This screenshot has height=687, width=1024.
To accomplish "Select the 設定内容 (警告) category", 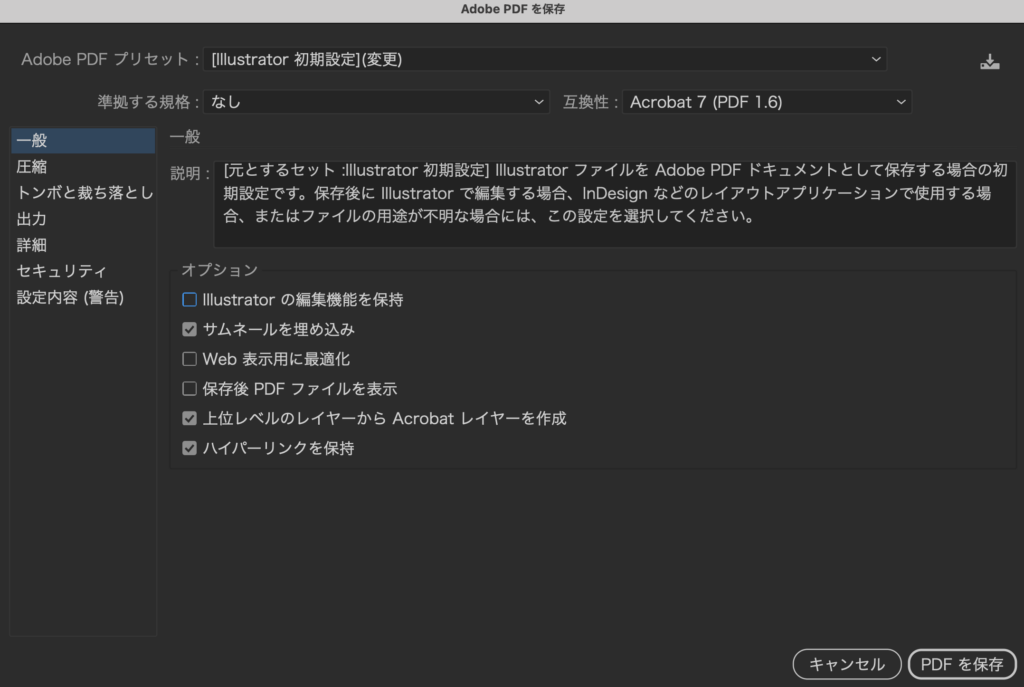I will [83, 297].
